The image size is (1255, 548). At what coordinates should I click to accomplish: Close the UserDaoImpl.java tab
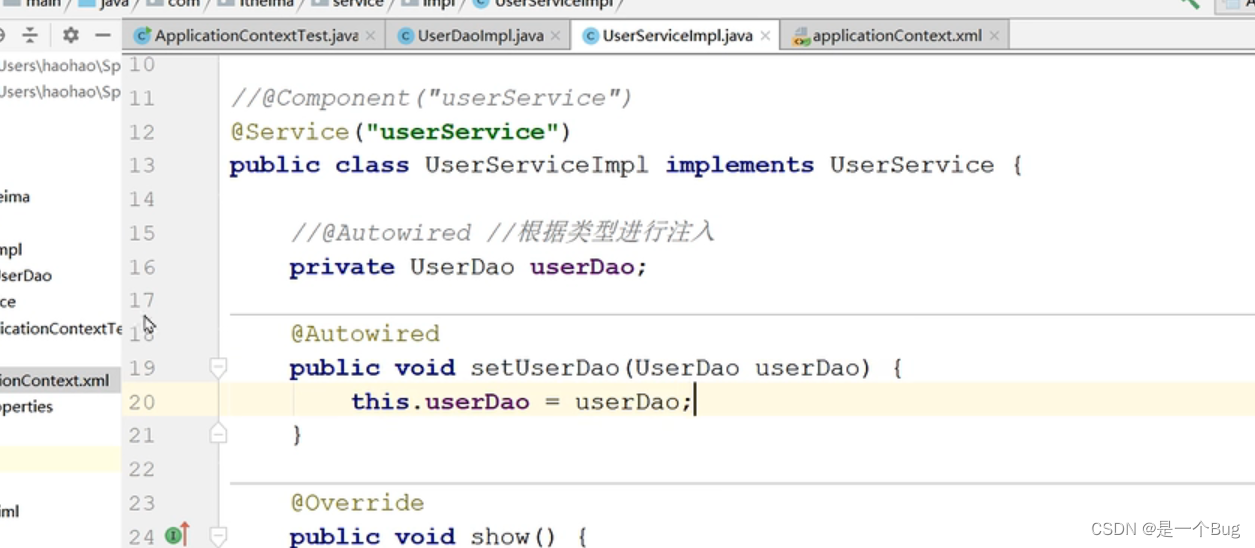pyautogui.click(x=555, y=36)
